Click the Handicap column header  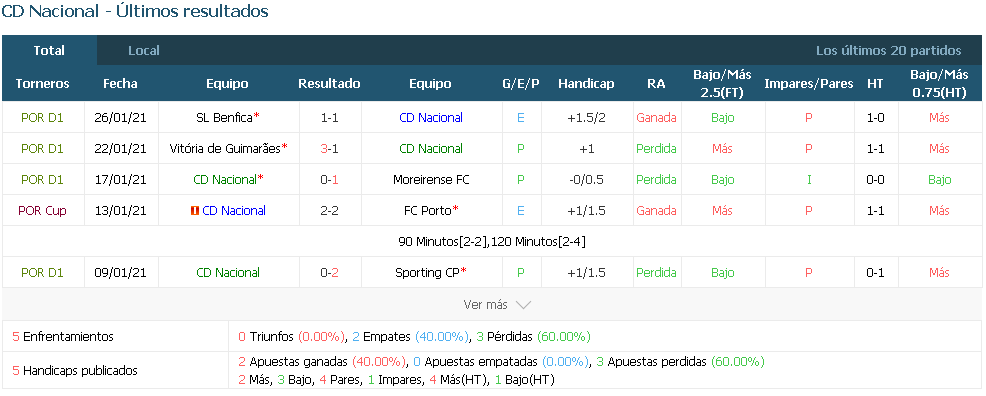[586, 84]
